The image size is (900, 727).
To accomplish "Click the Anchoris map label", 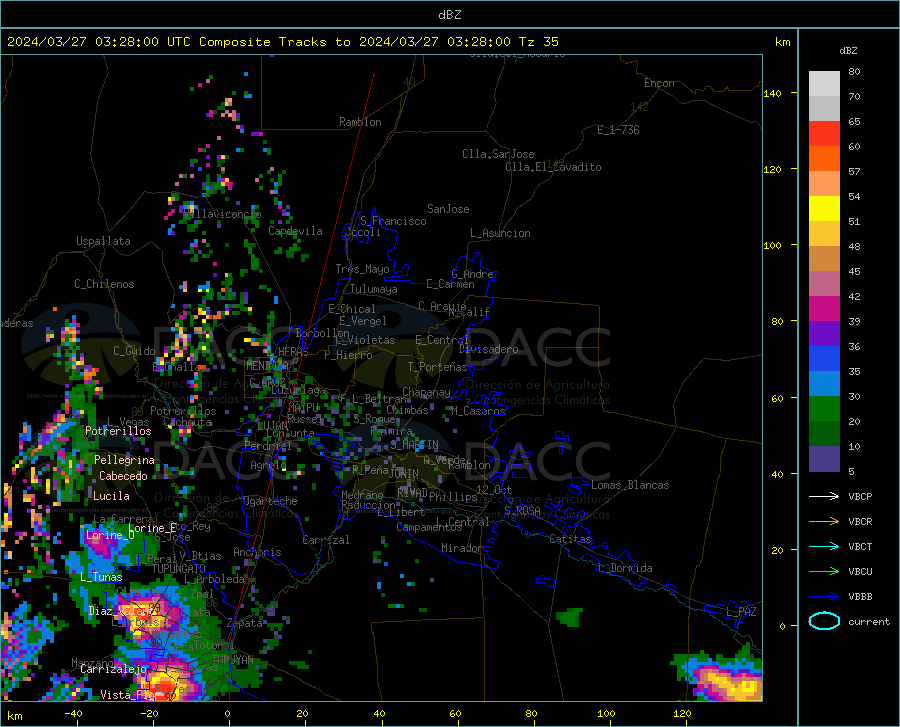I will 257,552.
